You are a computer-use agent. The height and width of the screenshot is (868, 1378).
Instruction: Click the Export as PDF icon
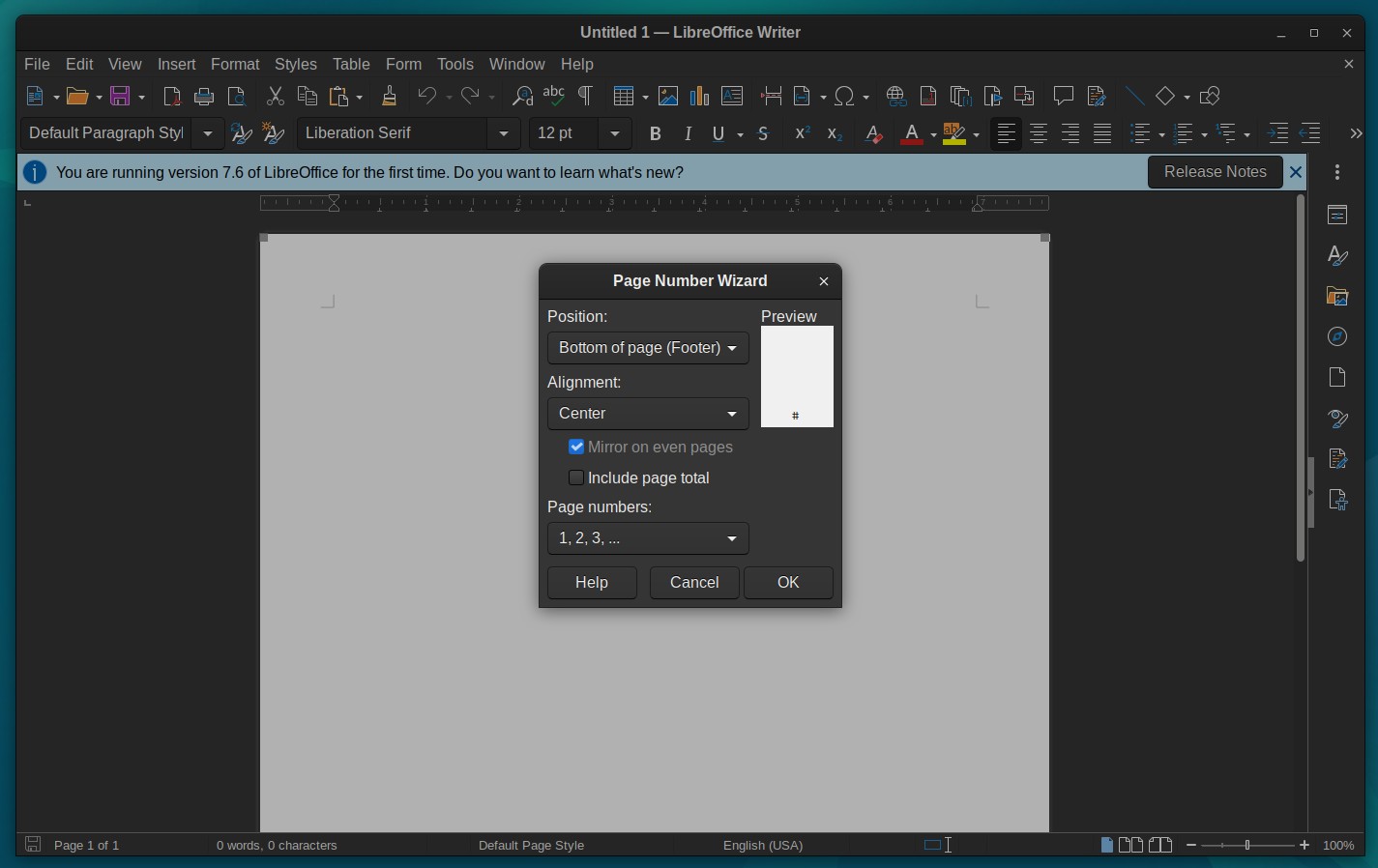(172, 97)
